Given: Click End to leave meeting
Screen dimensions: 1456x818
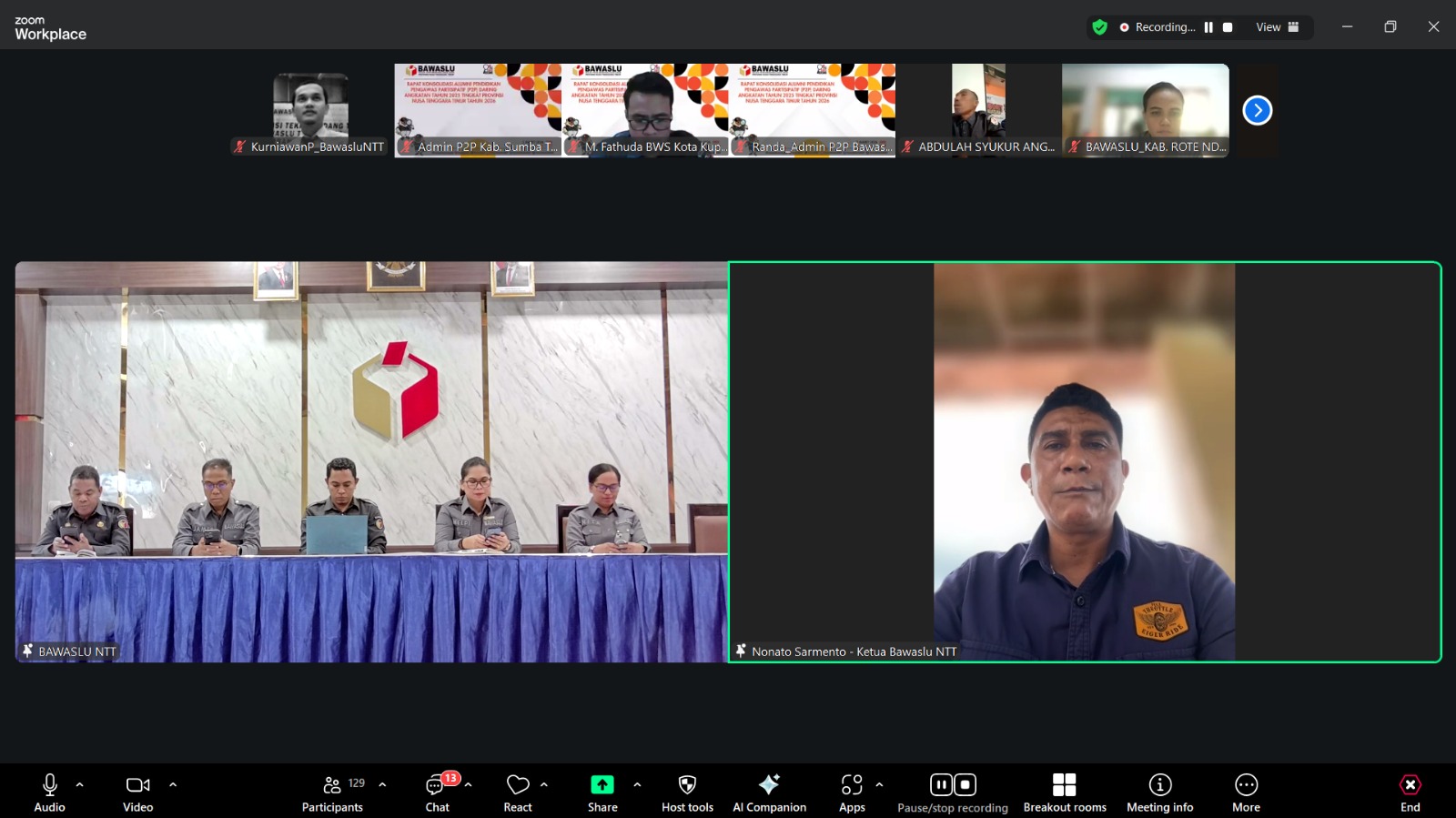Looking at the screenshot, I should [x=1410, y=792].
